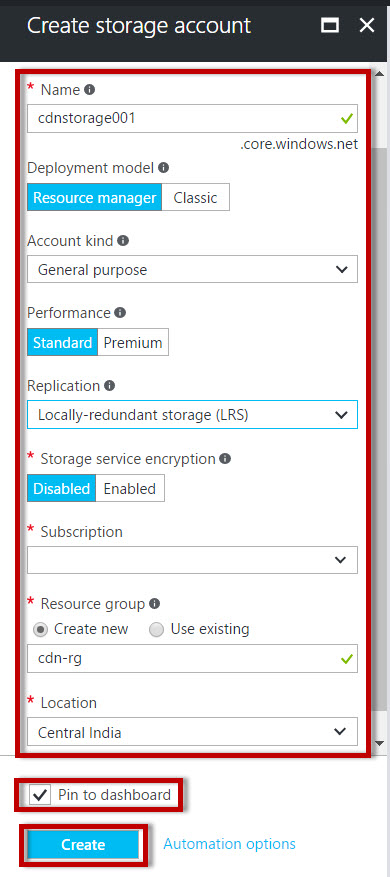Select the Use existing radio button
The image size is (390, 877).
tap(157, 630)
